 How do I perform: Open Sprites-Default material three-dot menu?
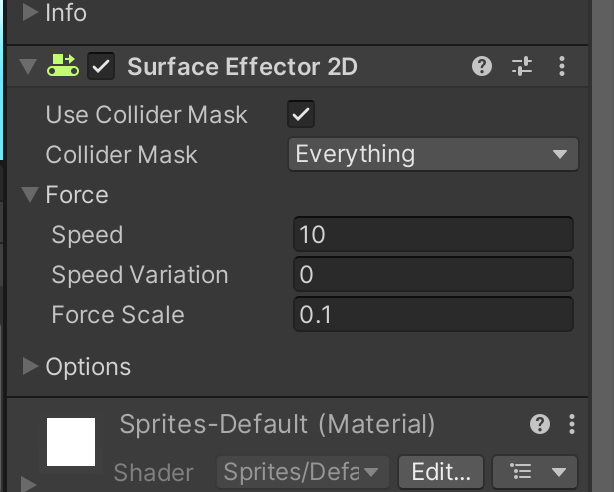click(x=572, y=424)
